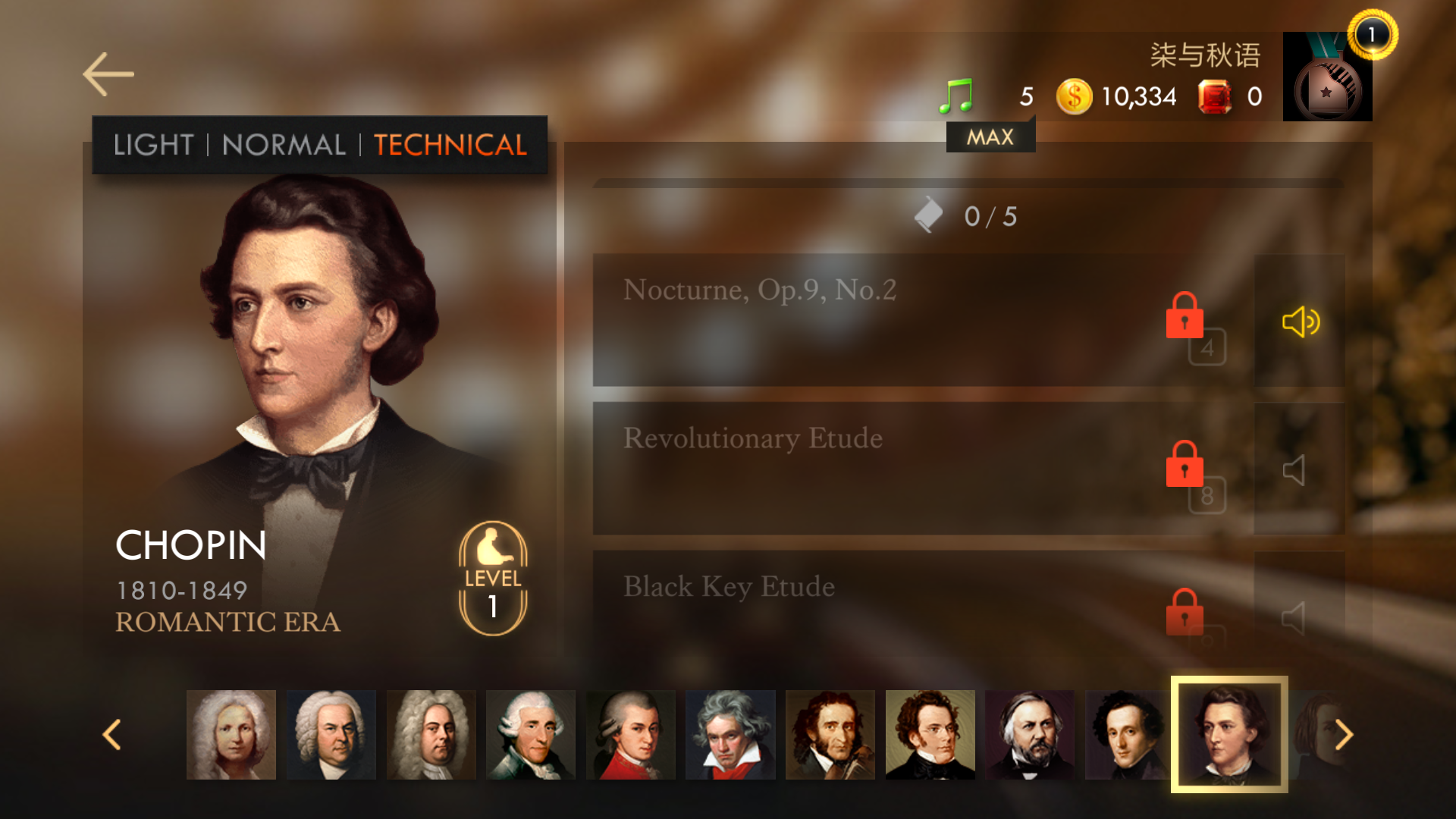The height and width of the screenshot is (819, 1456).
Task: Select the Beethoven portrait thumbnail
Action: [730, 734]
